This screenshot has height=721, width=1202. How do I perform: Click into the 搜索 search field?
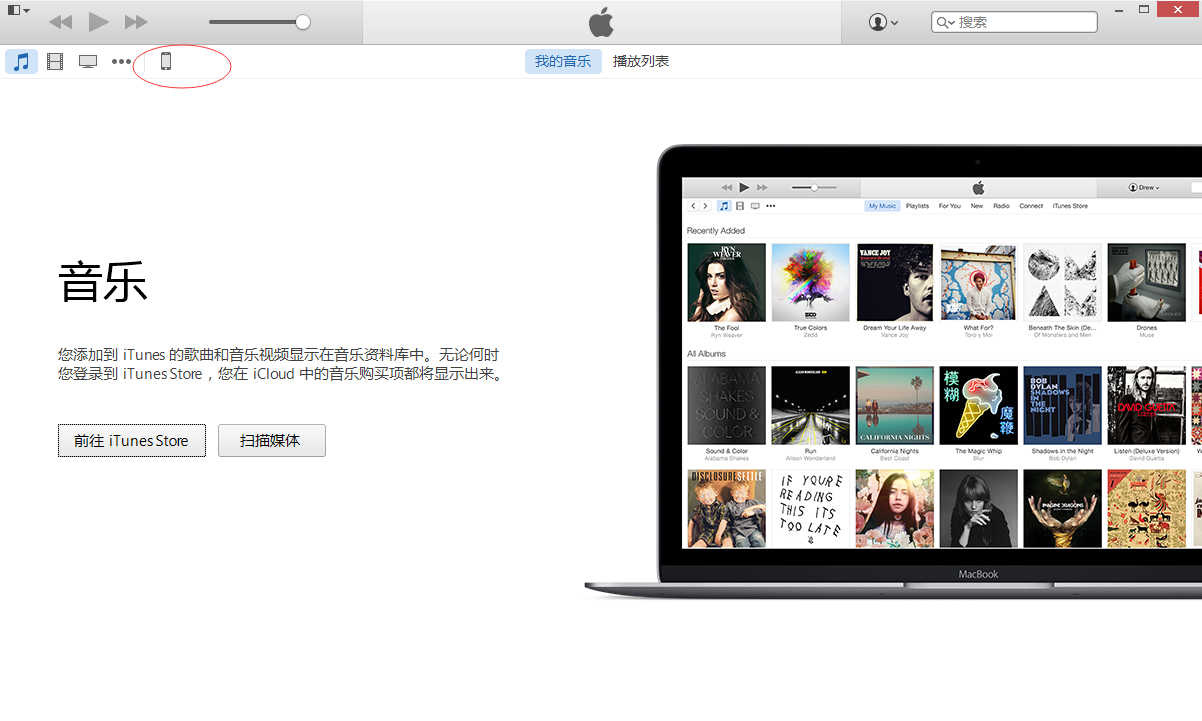point(1014,21)
